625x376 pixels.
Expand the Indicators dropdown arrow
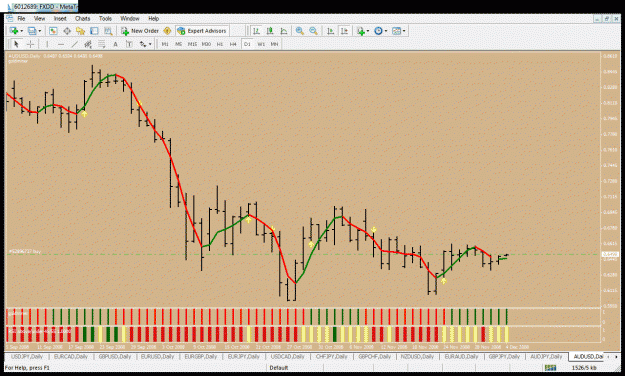click(x=368, y=31)
